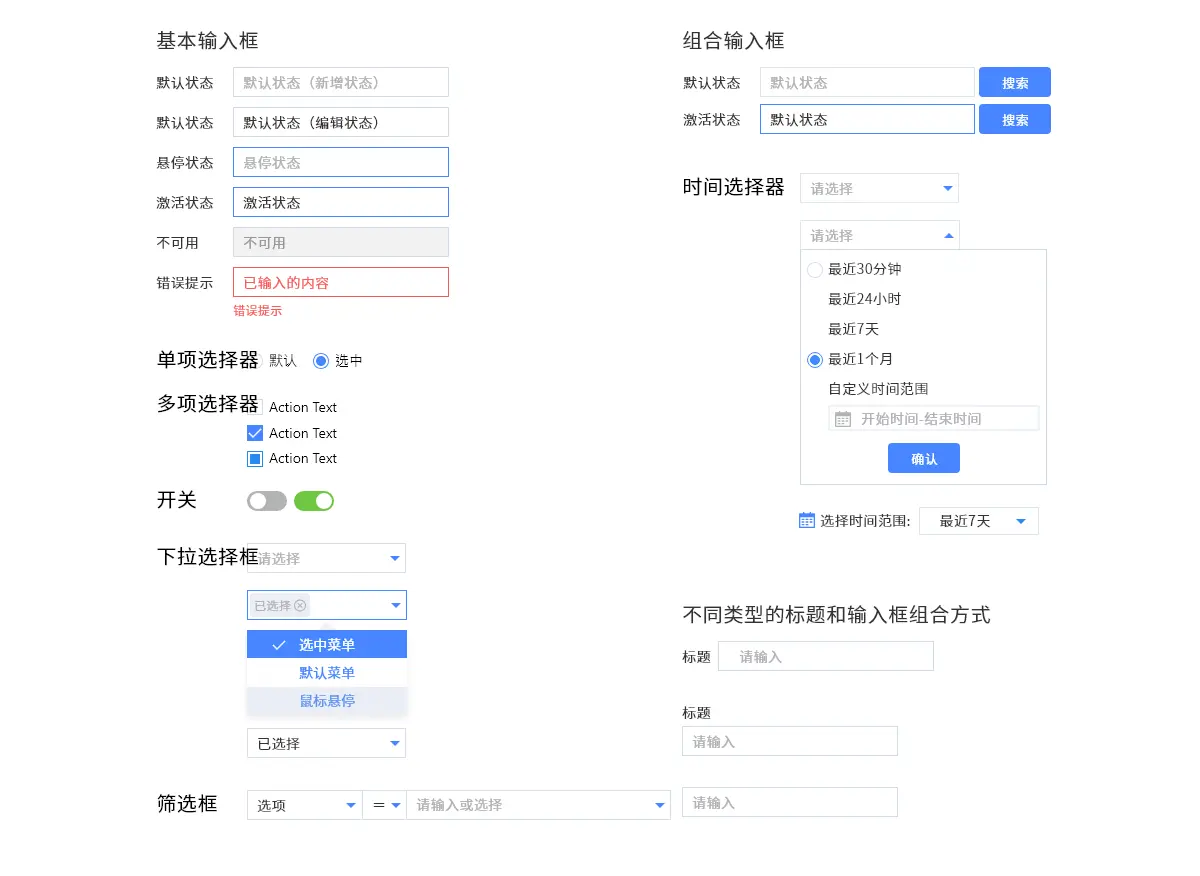Choose 默认菜单 in the dropdown list
This screenshot has width=1200, height=876.
pos(327,673)
